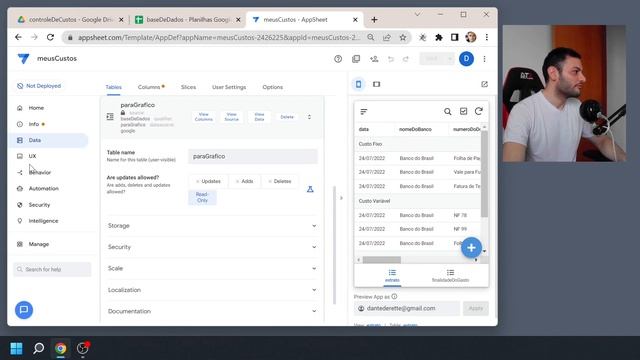Click the blue plus add button

click(471, 247)
